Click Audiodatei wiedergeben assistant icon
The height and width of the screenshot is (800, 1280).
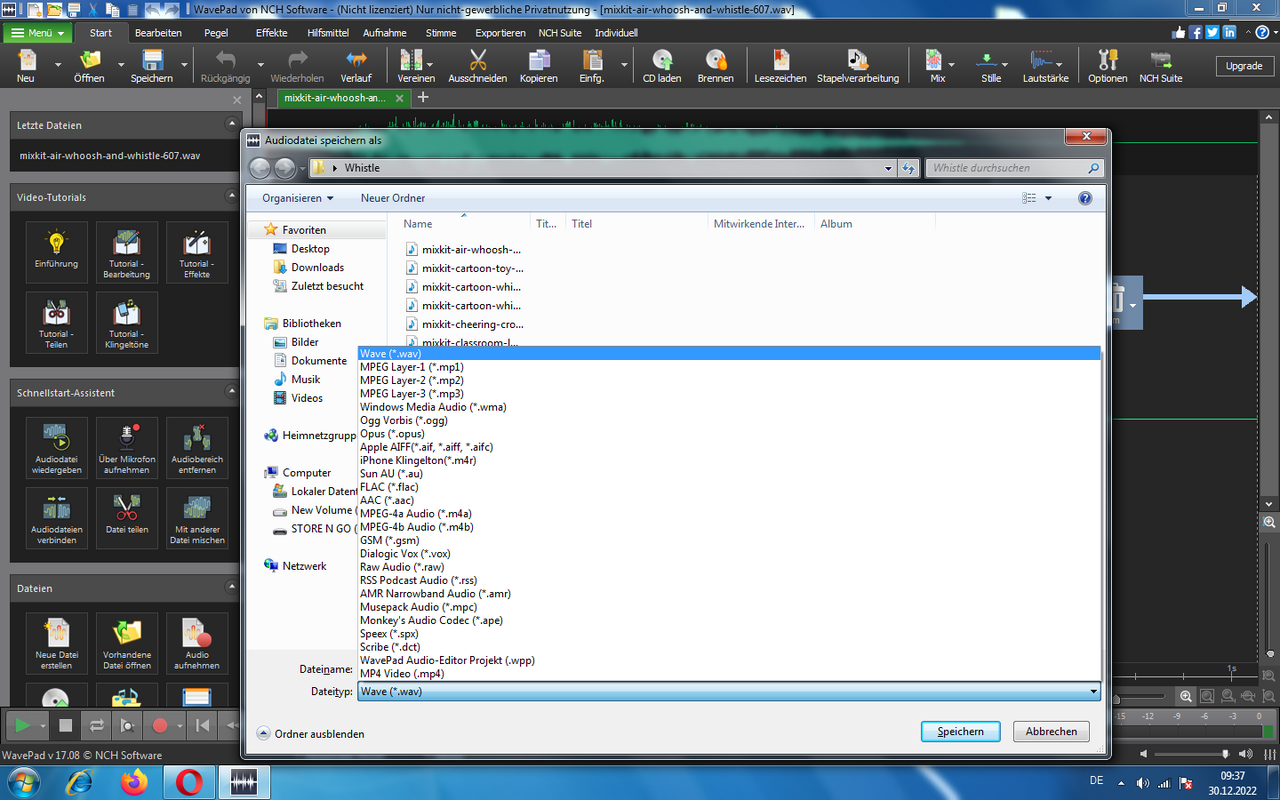click(56, 447)
